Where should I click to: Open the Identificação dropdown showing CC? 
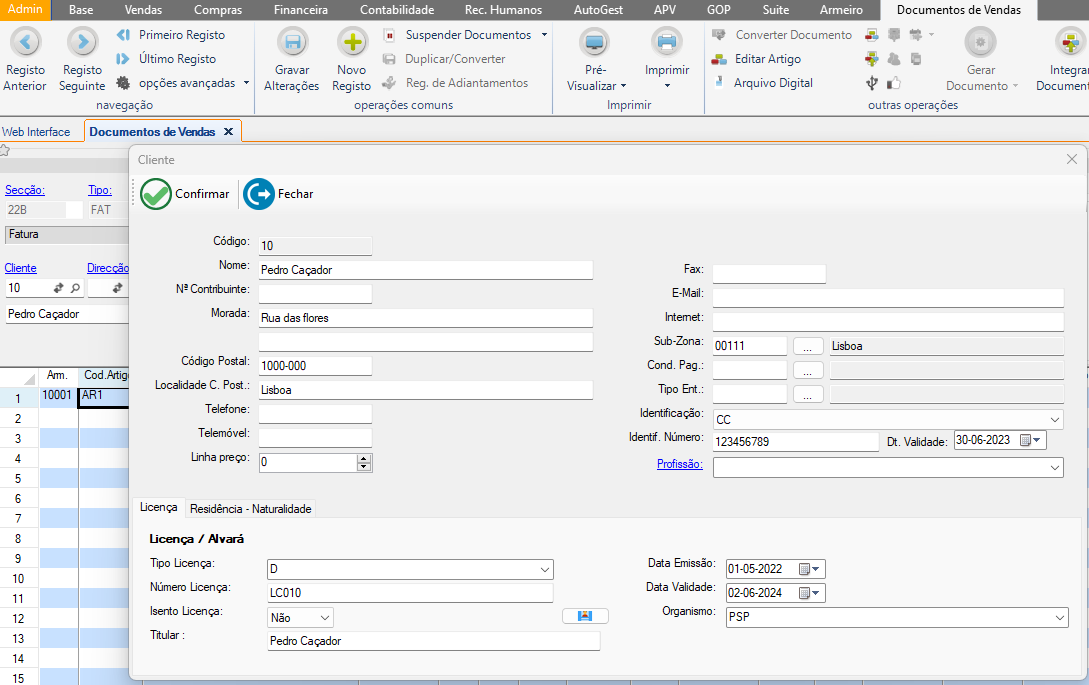coord(1055,420)
